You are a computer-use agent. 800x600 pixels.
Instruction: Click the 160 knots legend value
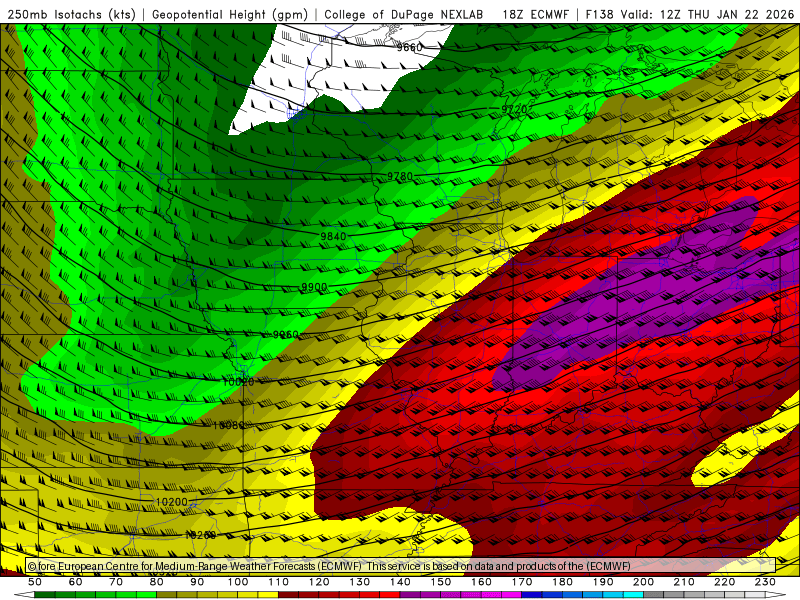[x=481, y=582]
